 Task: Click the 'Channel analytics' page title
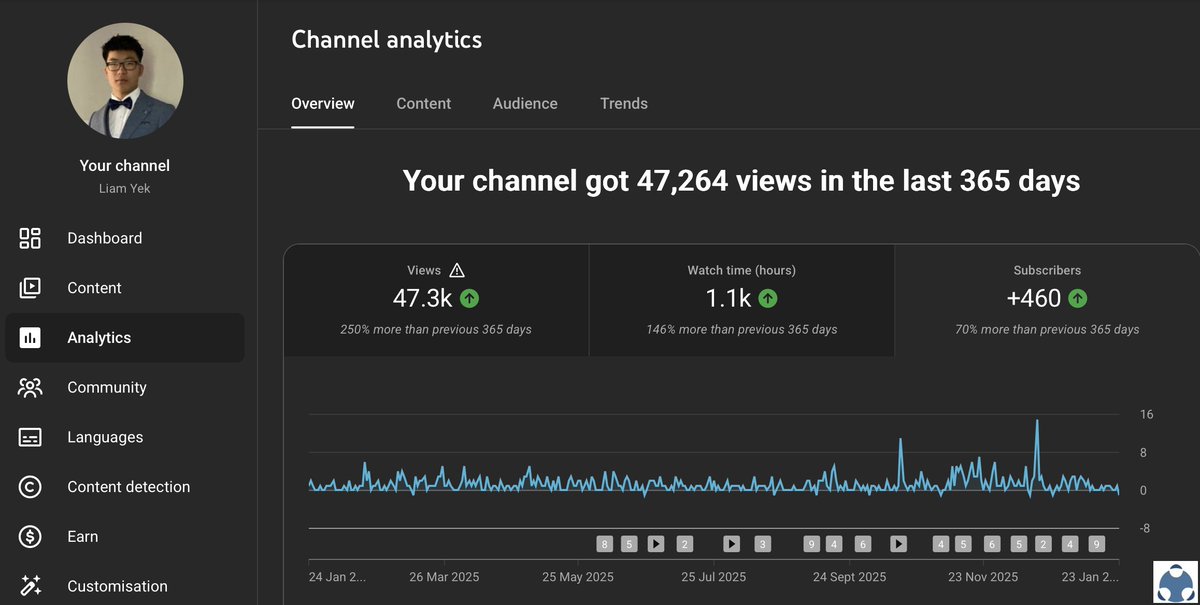pyautogui.click(x=386, y=40)
